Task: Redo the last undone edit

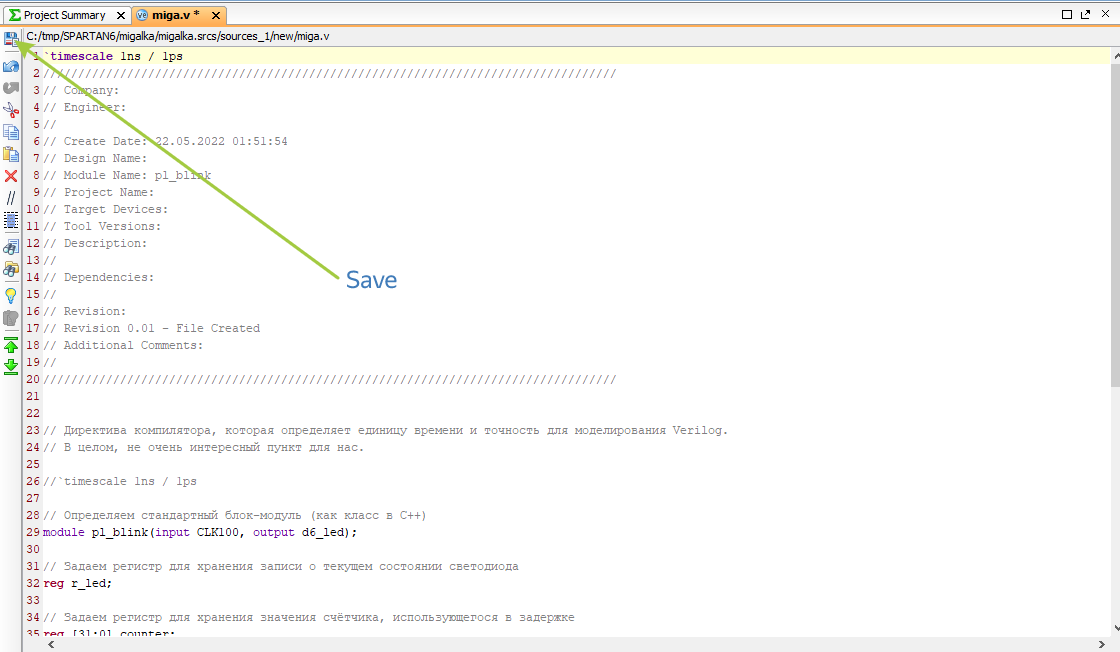Action: 11,88
